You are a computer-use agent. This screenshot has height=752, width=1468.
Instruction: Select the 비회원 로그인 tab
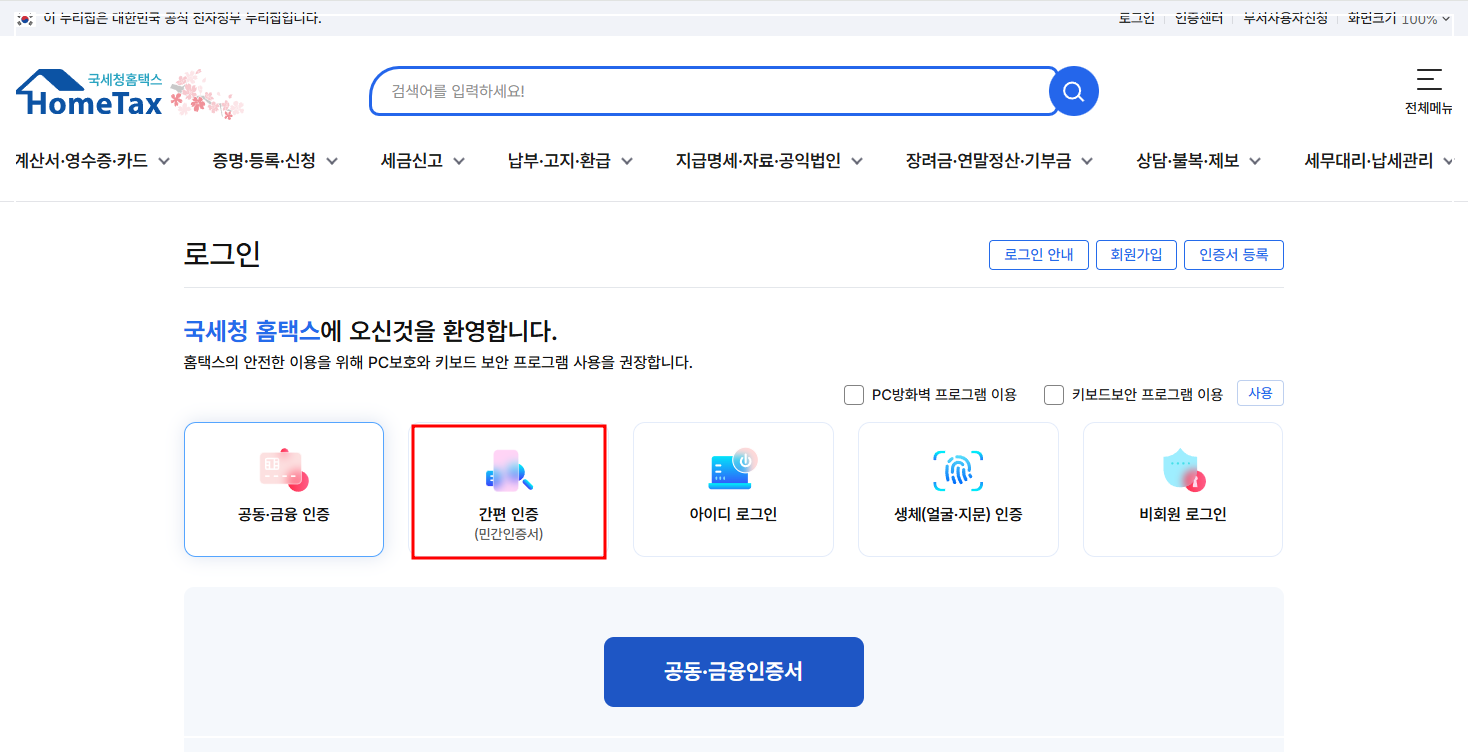pos(1183,489)
